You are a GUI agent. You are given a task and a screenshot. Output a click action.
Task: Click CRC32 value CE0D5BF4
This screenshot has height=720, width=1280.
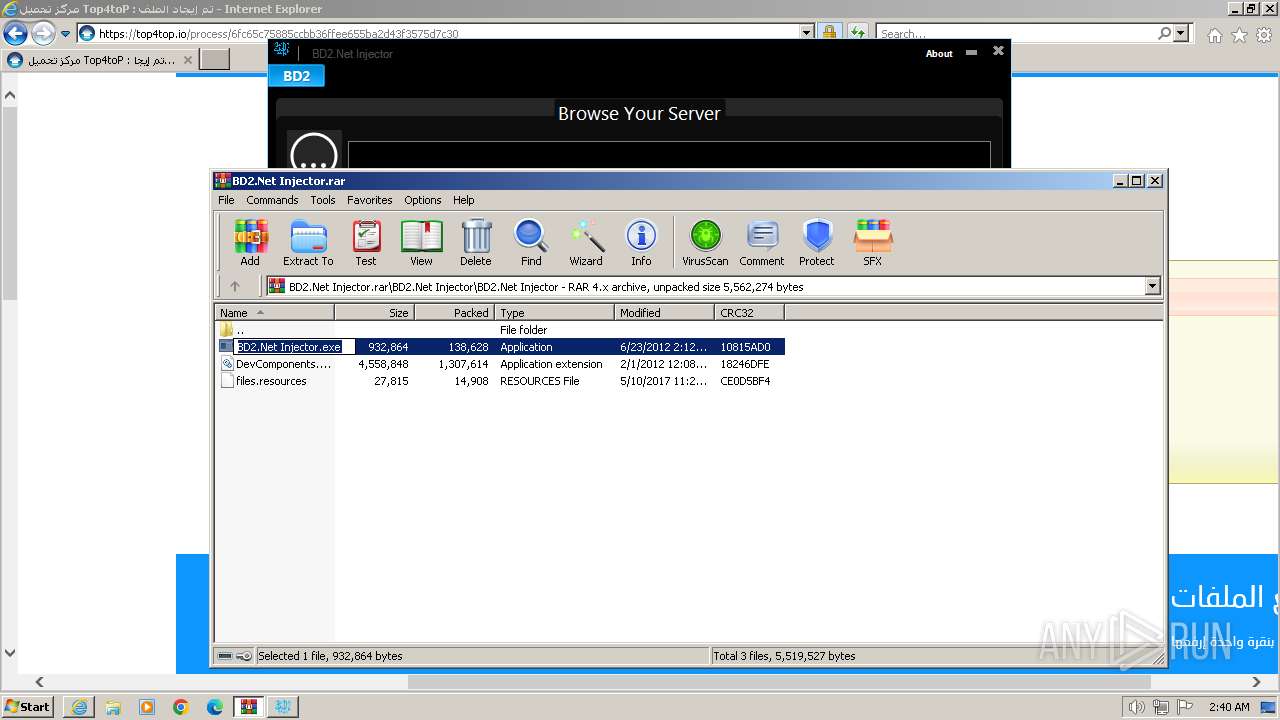click(745, 381)
